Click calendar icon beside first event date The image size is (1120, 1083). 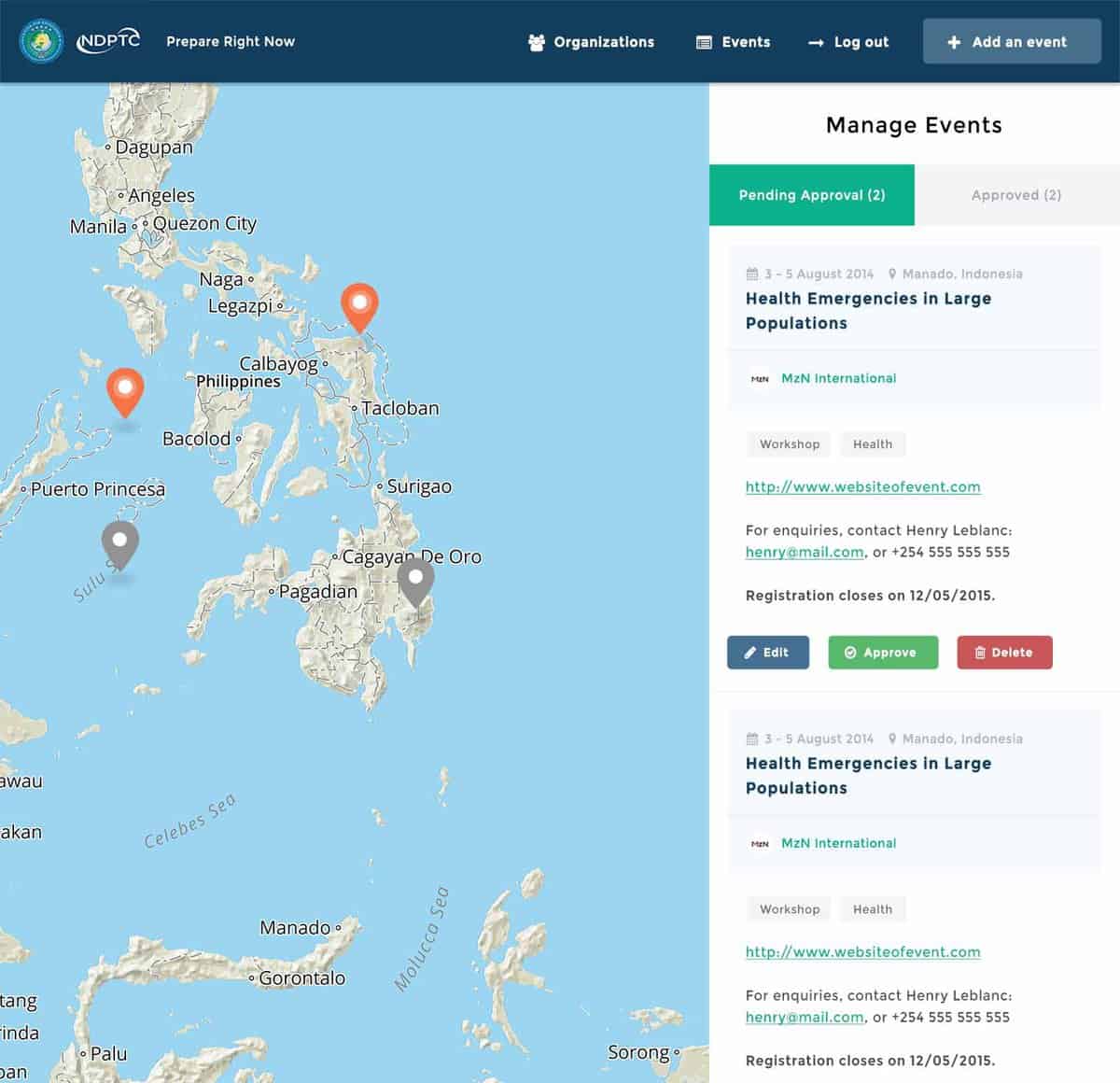coord(752,274)
